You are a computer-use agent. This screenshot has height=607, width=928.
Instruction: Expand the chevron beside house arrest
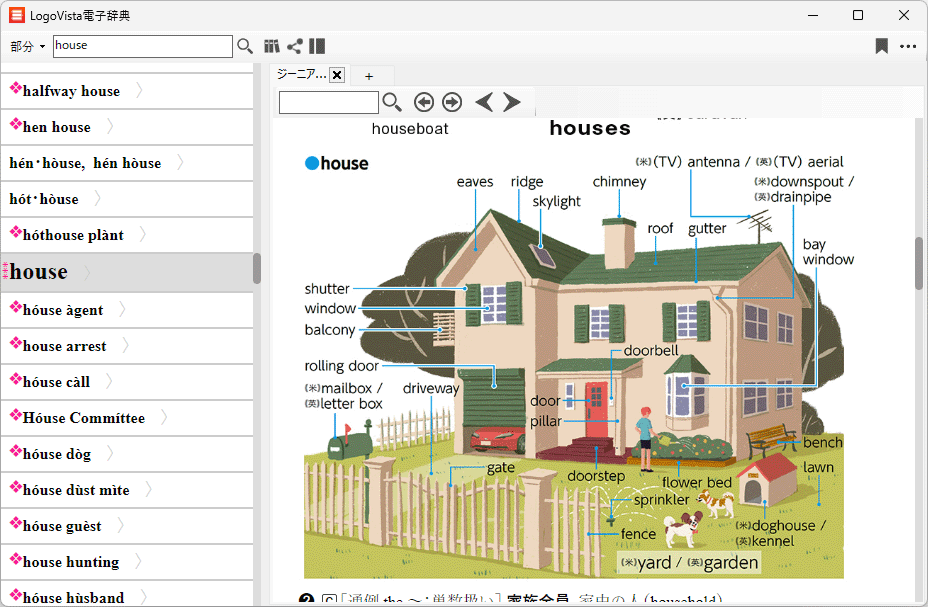[x=126, y=346]
